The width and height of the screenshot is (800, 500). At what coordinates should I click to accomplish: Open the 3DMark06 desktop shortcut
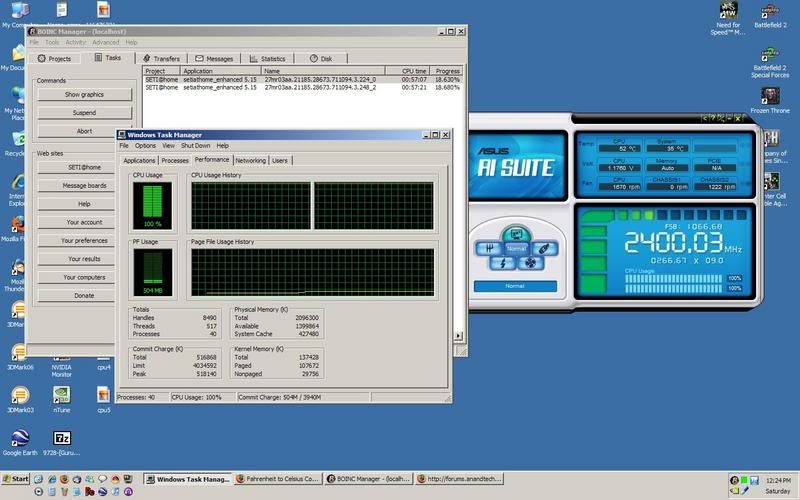click(20, 358)
